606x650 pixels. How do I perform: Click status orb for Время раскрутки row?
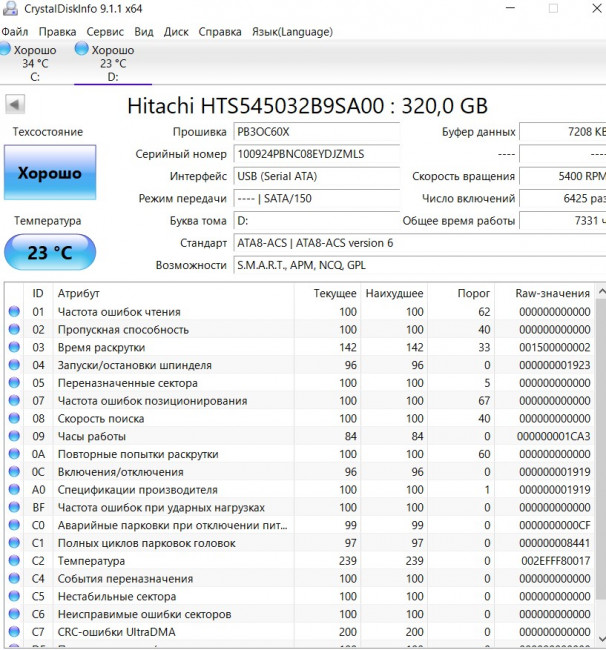pyautogui.click(x=14, y=347)
